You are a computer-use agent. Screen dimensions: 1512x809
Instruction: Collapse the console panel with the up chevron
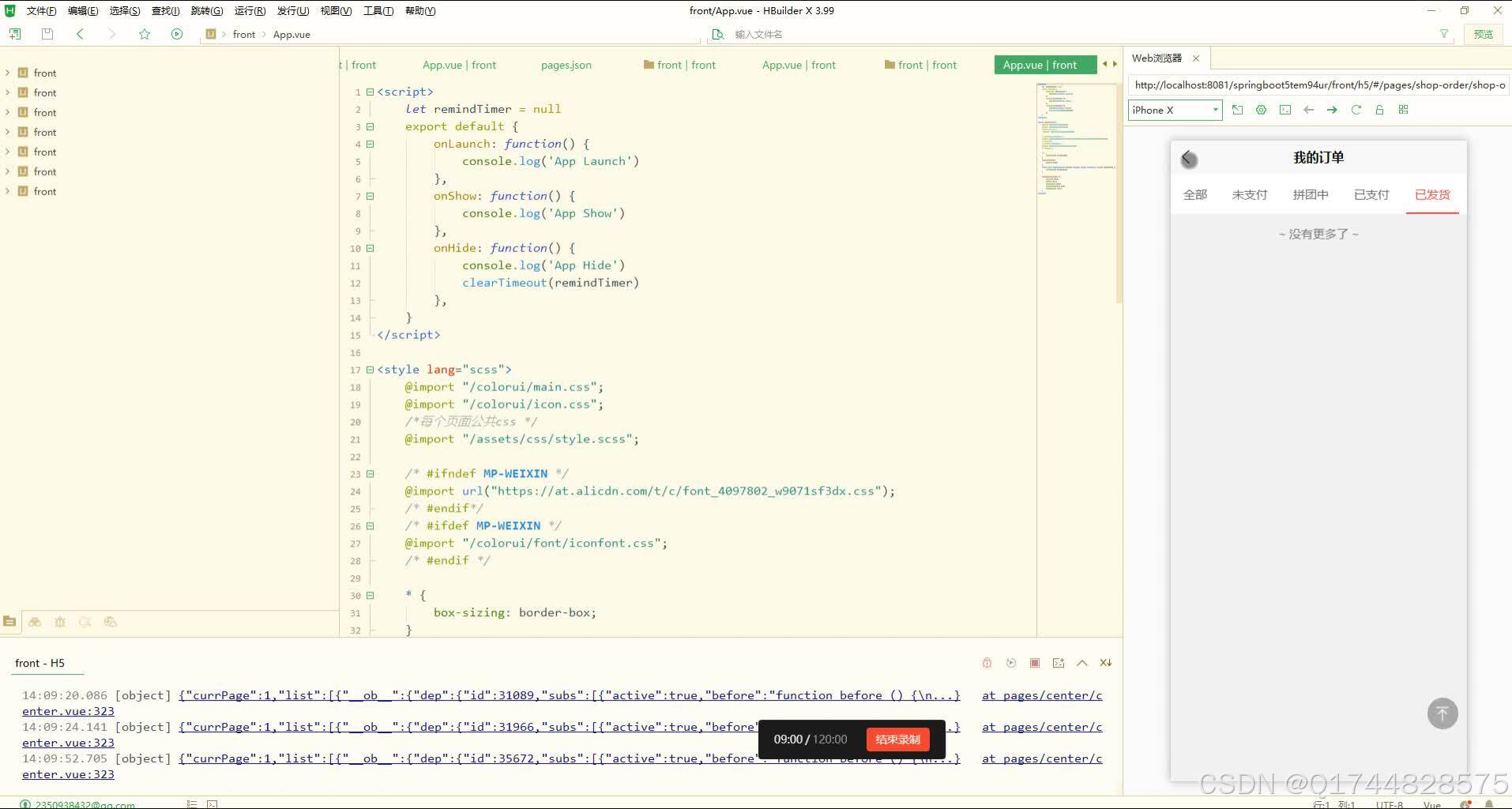[x=1081, y=663]
